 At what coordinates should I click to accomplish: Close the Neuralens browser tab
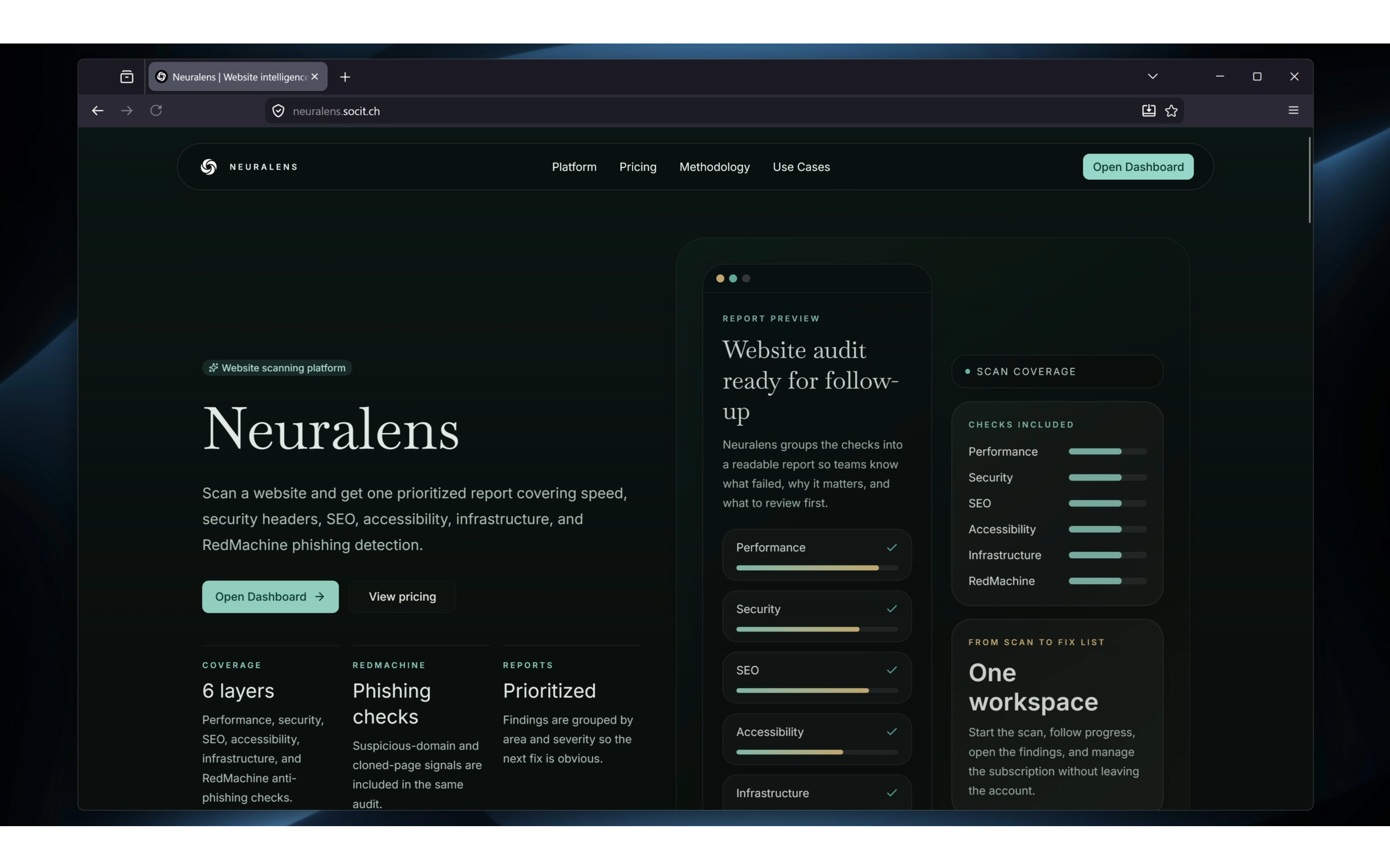(315, 76)
